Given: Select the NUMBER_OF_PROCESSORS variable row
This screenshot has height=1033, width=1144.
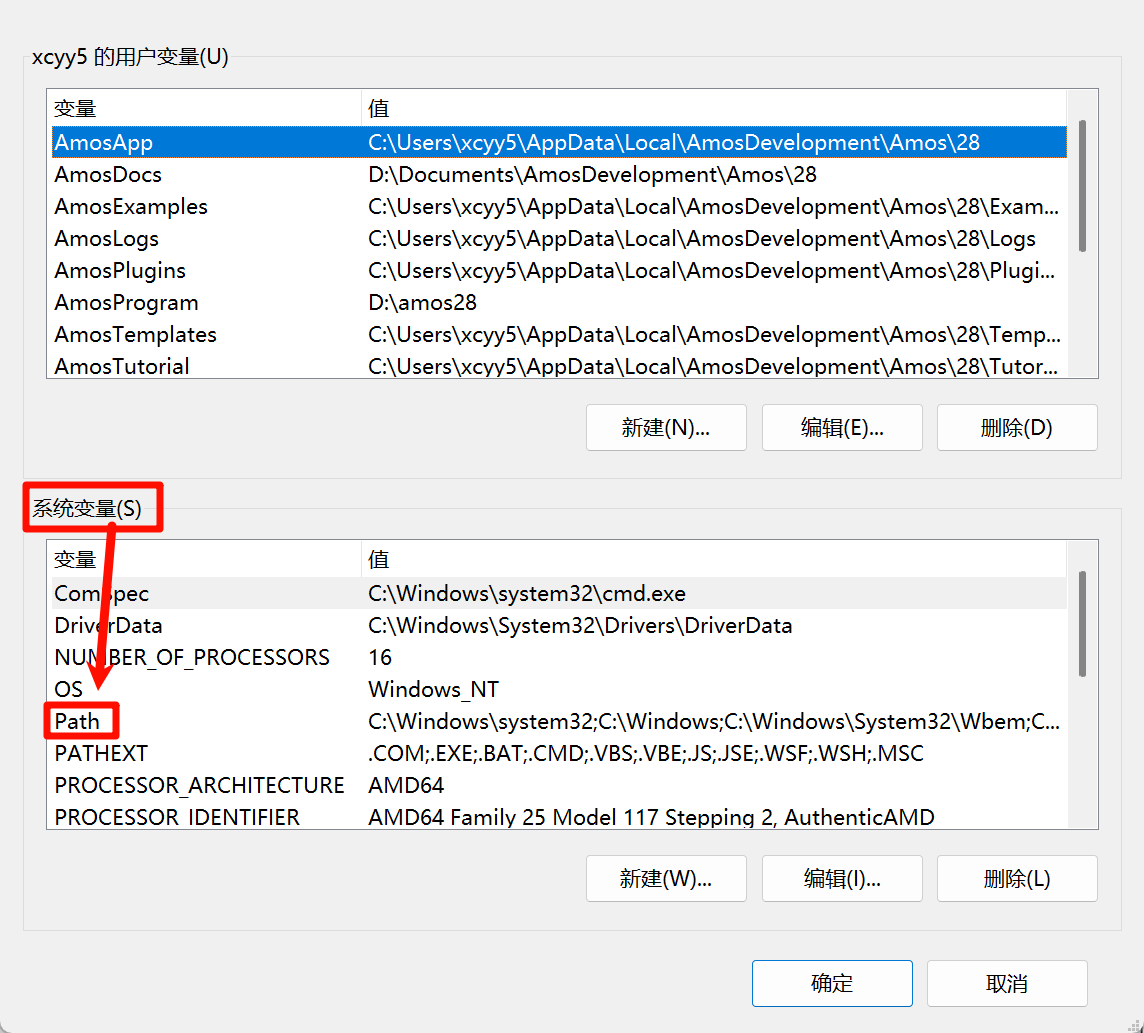Looking at the screenshot, I should click(192, 657).
